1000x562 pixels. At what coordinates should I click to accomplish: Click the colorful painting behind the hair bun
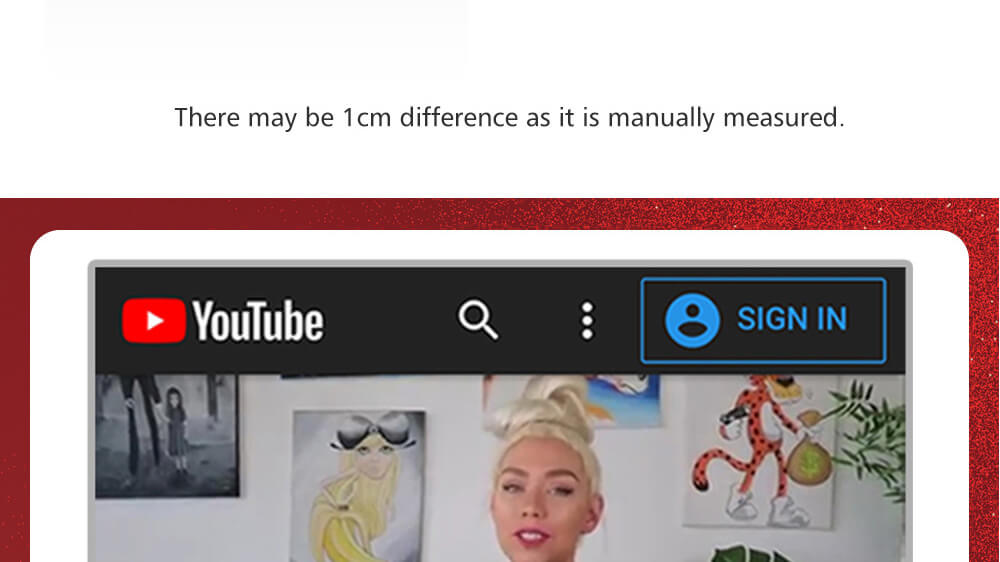point(625,399)
